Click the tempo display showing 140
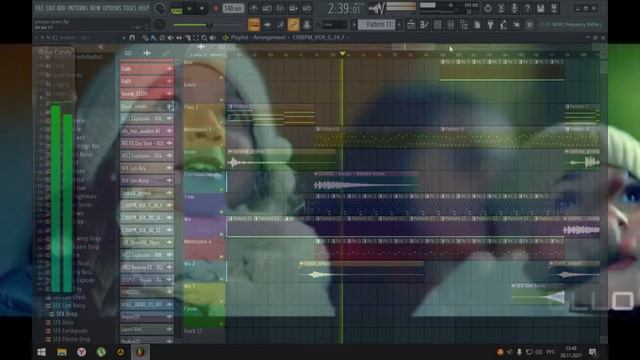640x360 pixels. 233,9
